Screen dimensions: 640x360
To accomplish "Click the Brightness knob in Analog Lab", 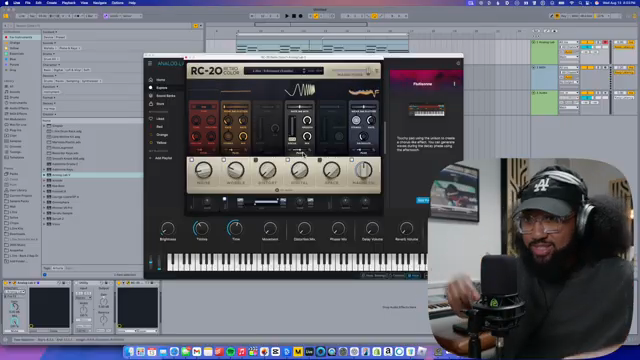I will pos(167,229).
